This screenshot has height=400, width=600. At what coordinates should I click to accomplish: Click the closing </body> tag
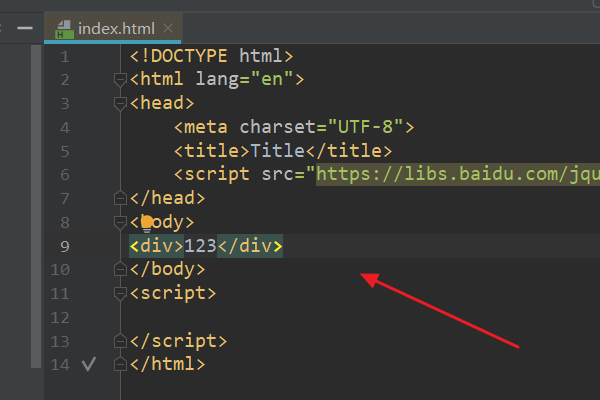click(167, 269)
